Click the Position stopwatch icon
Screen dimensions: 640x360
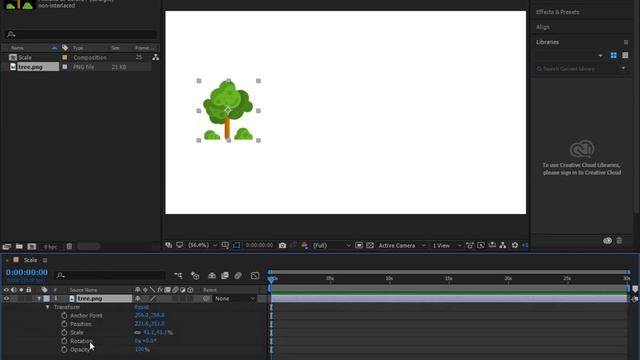point(64,324)
